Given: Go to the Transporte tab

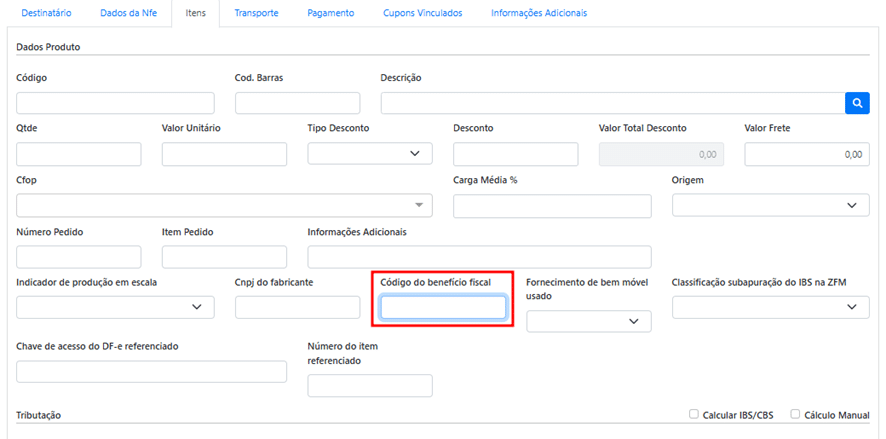Looking at the screenshot, I should click(x=256, y=14).
